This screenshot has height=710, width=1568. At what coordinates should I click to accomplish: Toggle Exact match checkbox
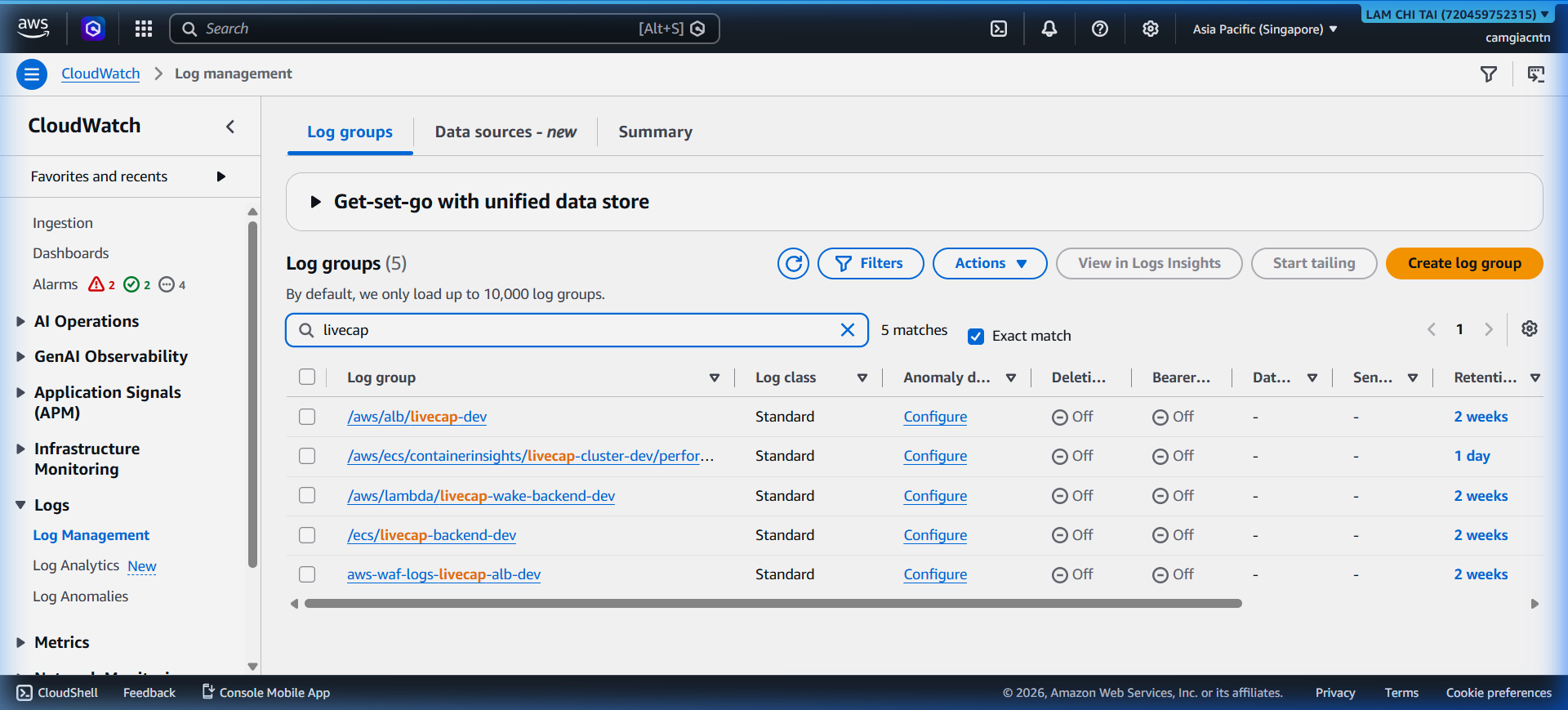[976, 336]
